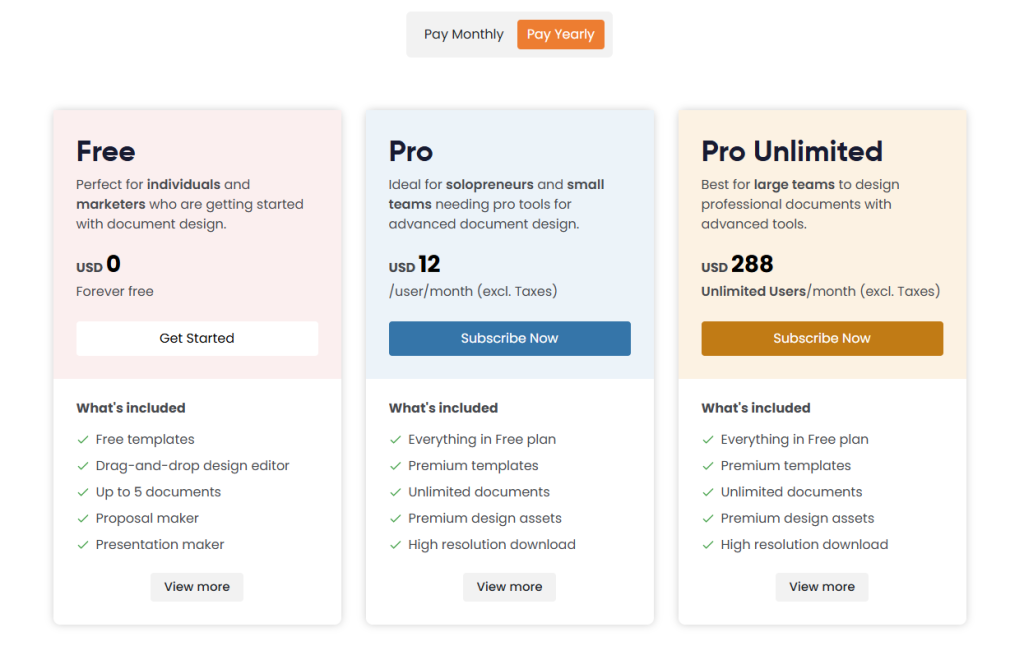Expand Pro Unlimited features with View more
1024x646 pixels.
point(821,587)
